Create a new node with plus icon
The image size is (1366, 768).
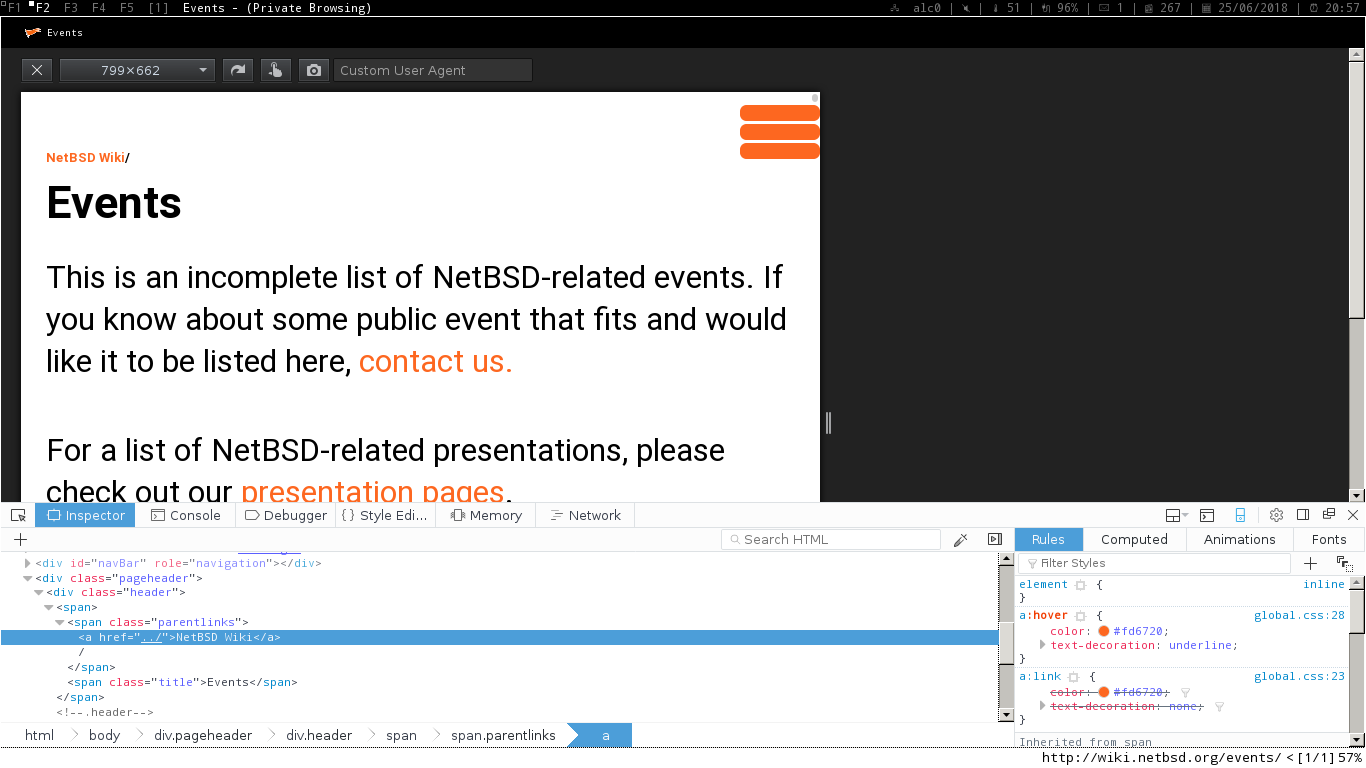pyautogui.click(x=20, y=539)
